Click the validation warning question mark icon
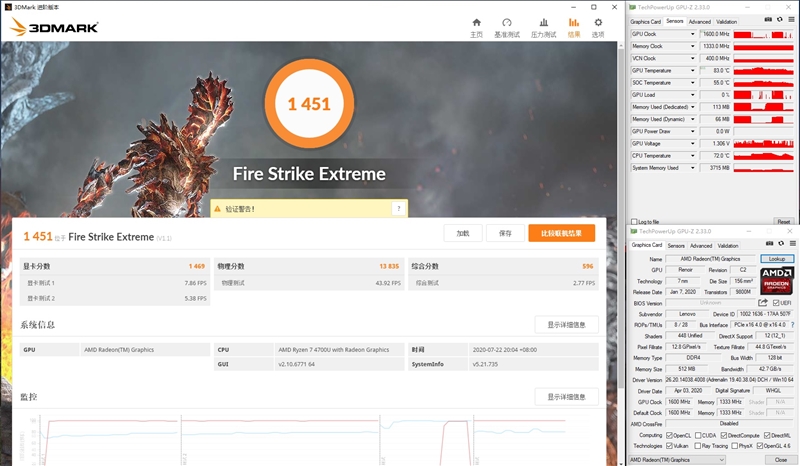800x466 pixels. (x=399, y=209)
